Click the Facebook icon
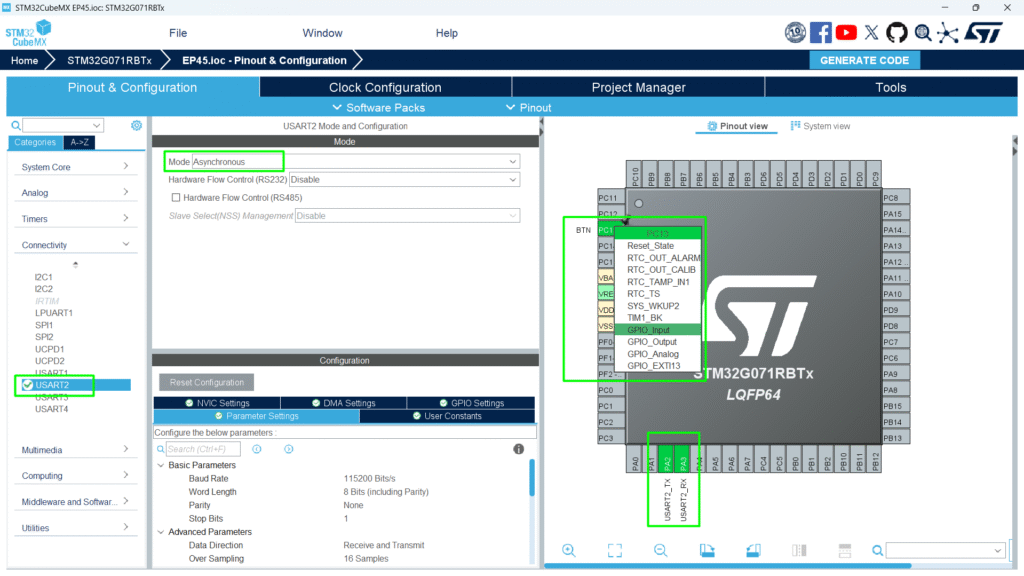Viewport: 1024px width, 576px height. pos(821,33)
